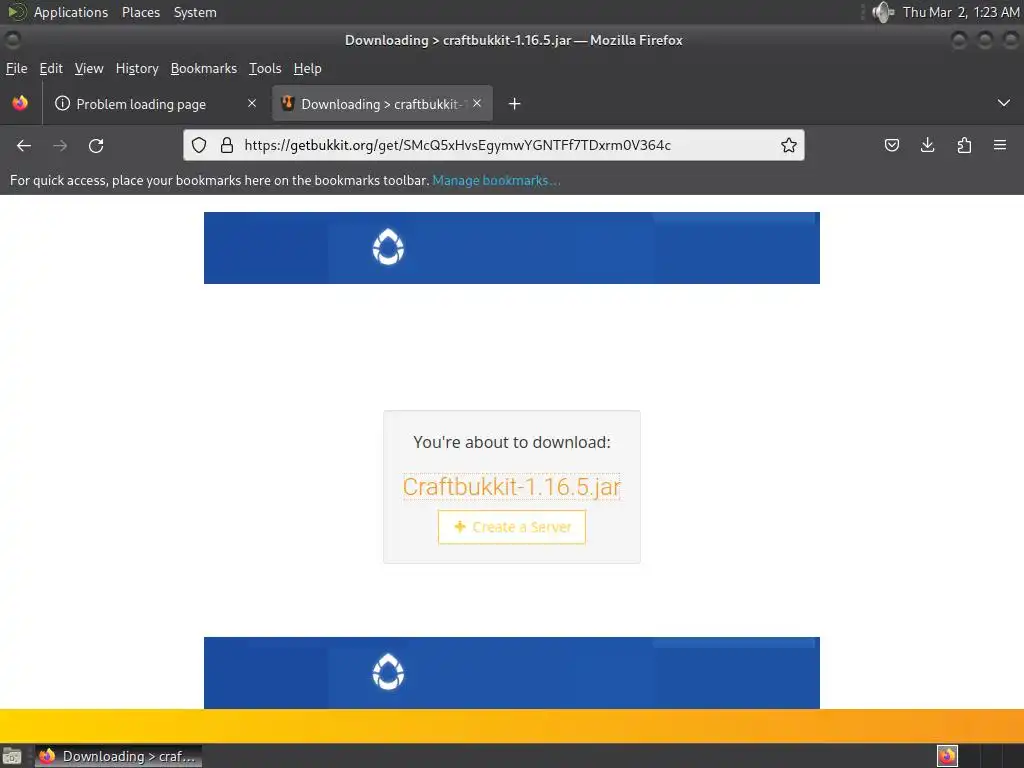Open the Applications menu
Screen dimensions: 1024x768
[x=71, y=12]
